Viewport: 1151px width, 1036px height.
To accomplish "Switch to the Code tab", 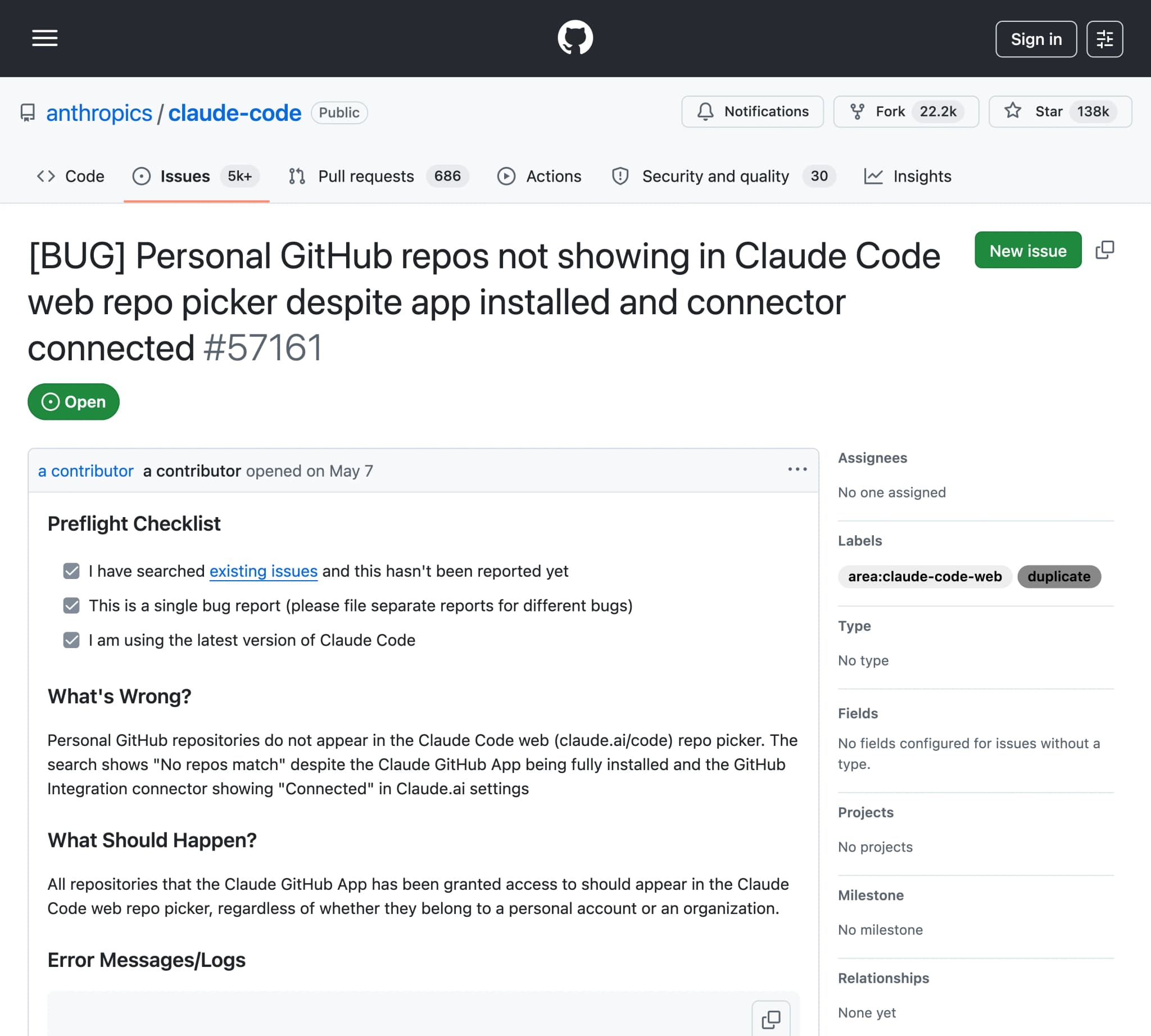I will [71, 177].
